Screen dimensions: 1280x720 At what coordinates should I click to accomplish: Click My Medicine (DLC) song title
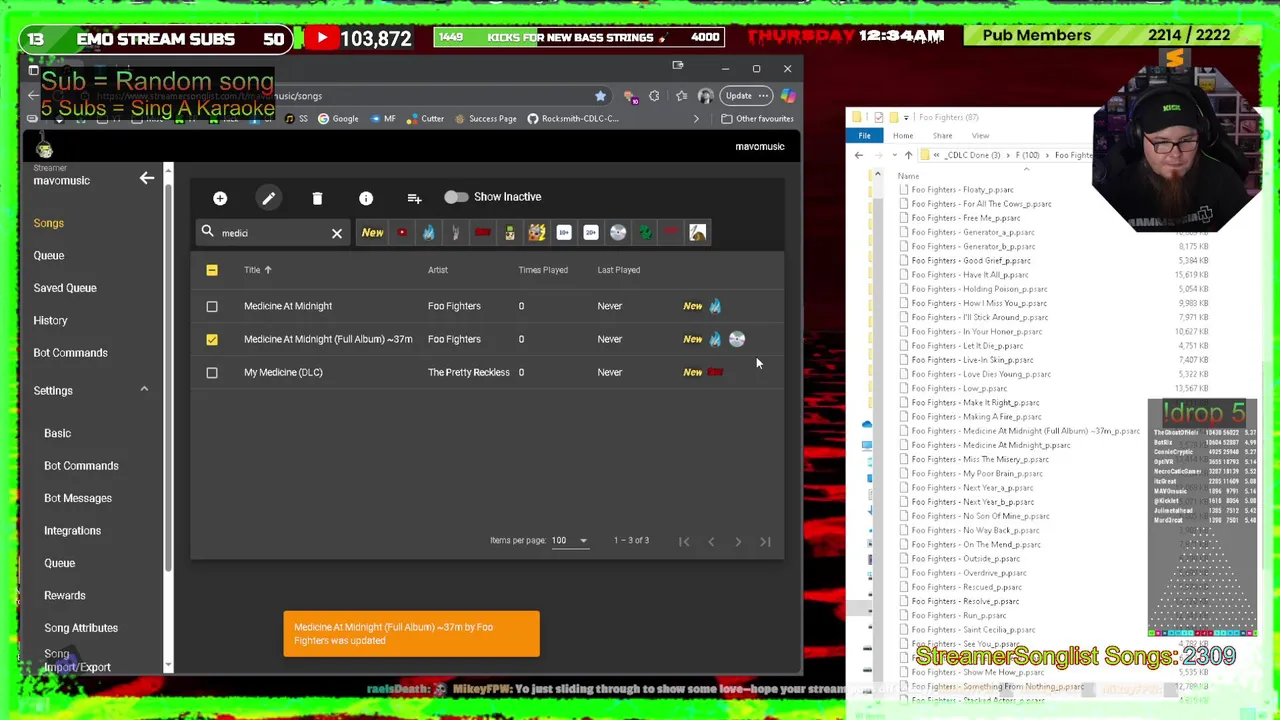(283, 372)
